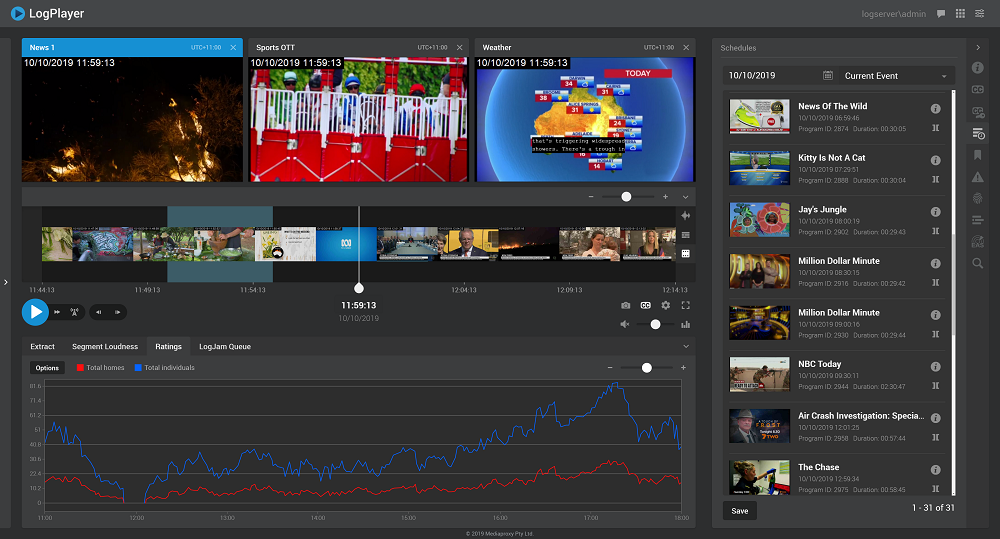Open the notifications chat icon

(941, 13)
